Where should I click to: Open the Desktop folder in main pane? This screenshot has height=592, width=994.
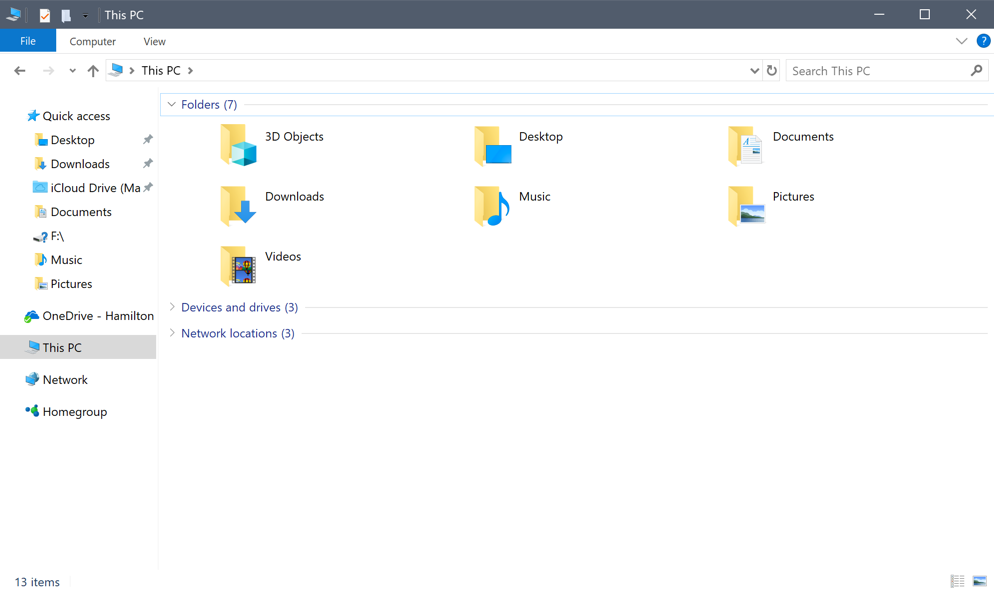(493, 145)
